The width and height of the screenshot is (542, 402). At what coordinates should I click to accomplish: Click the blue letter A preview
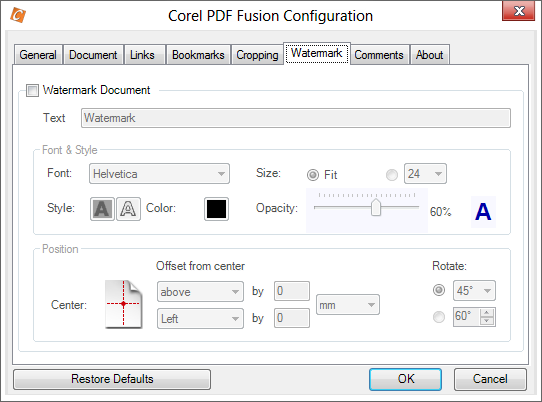[x=483, y=212]
